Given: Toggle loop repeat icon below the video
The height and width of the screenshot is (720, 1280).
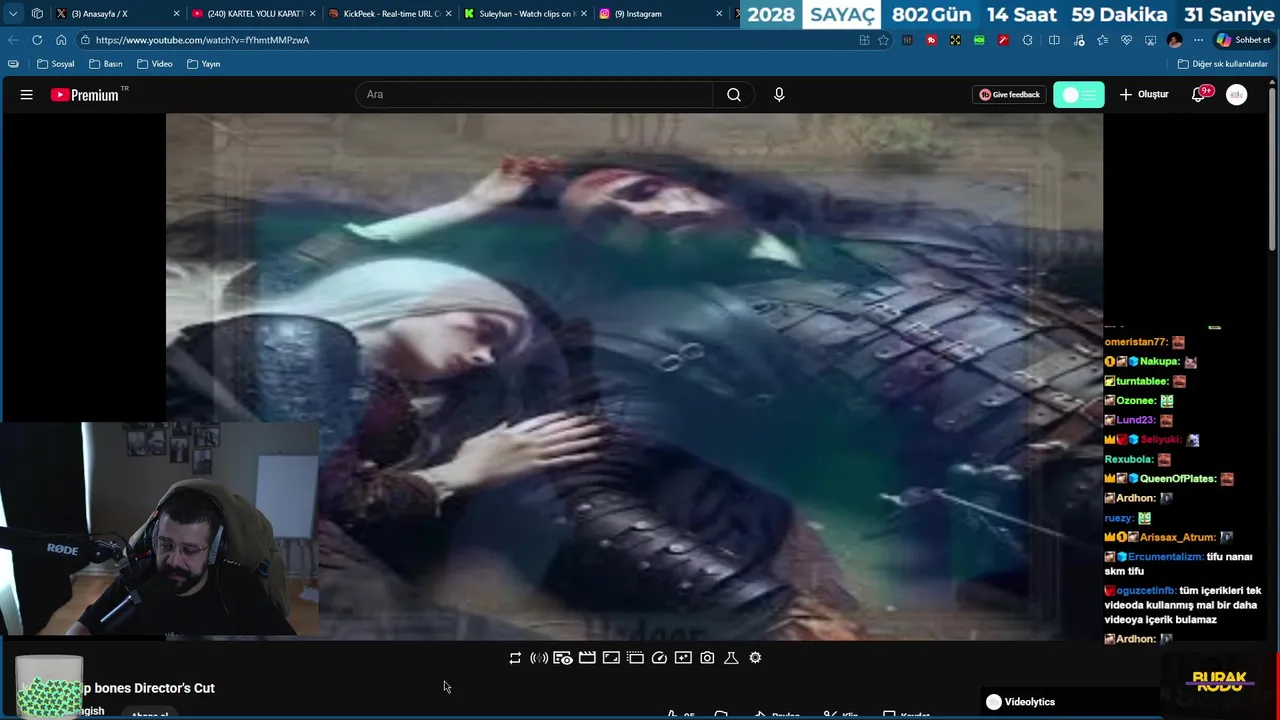Looking at the screenshot, I should point(515,658).
